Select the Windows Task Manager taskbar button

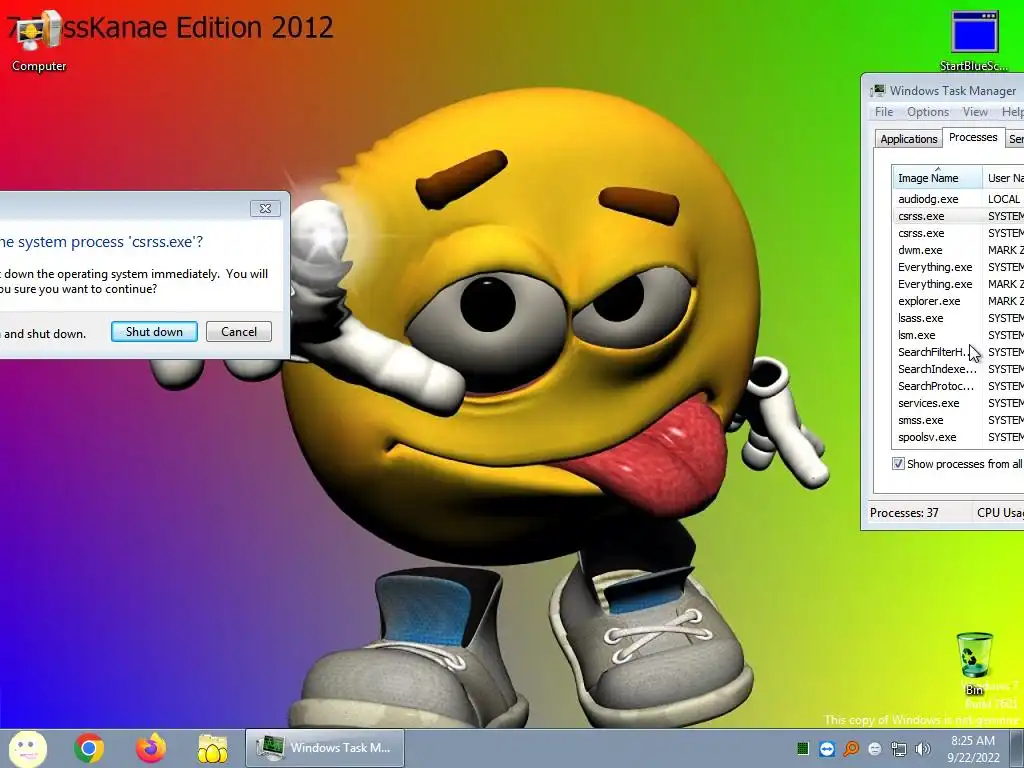[325, 748]
